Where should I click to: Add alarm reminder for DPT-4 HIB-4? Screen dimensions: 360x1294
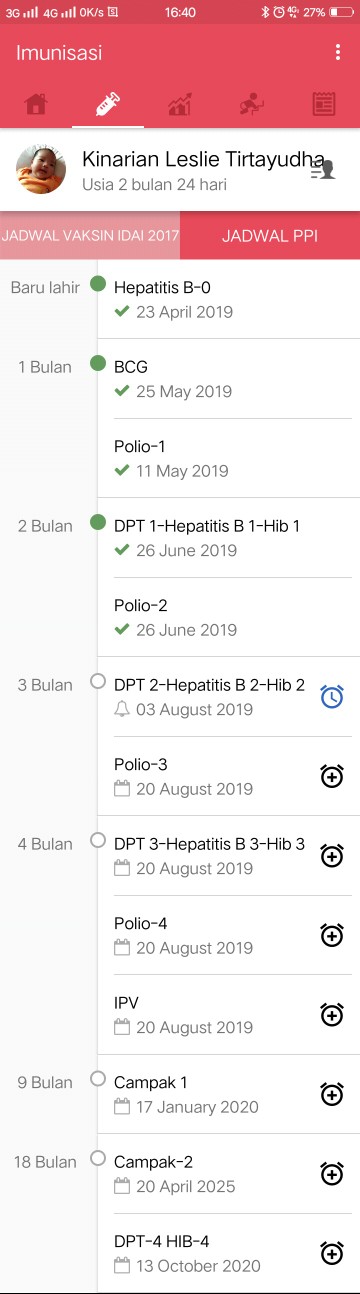tap(332, 1253)
